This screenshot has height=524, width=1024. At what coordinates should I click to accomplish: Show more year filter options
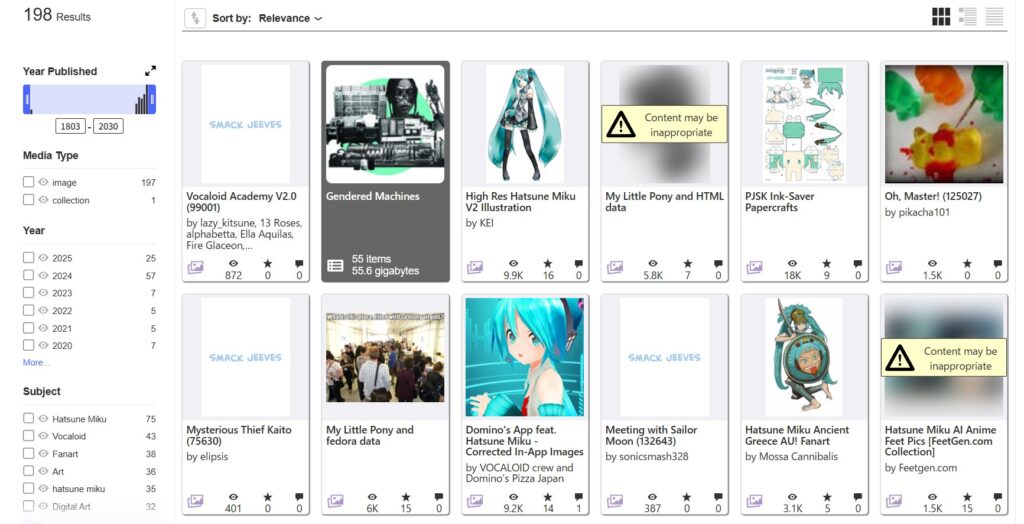36,363
